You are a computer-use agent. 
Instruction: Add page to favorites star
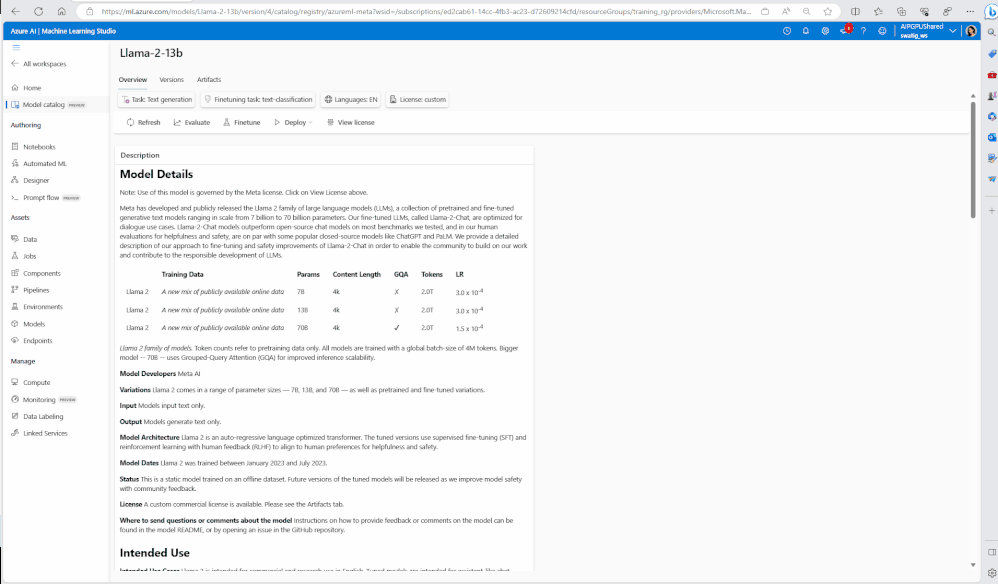[827, 11]
